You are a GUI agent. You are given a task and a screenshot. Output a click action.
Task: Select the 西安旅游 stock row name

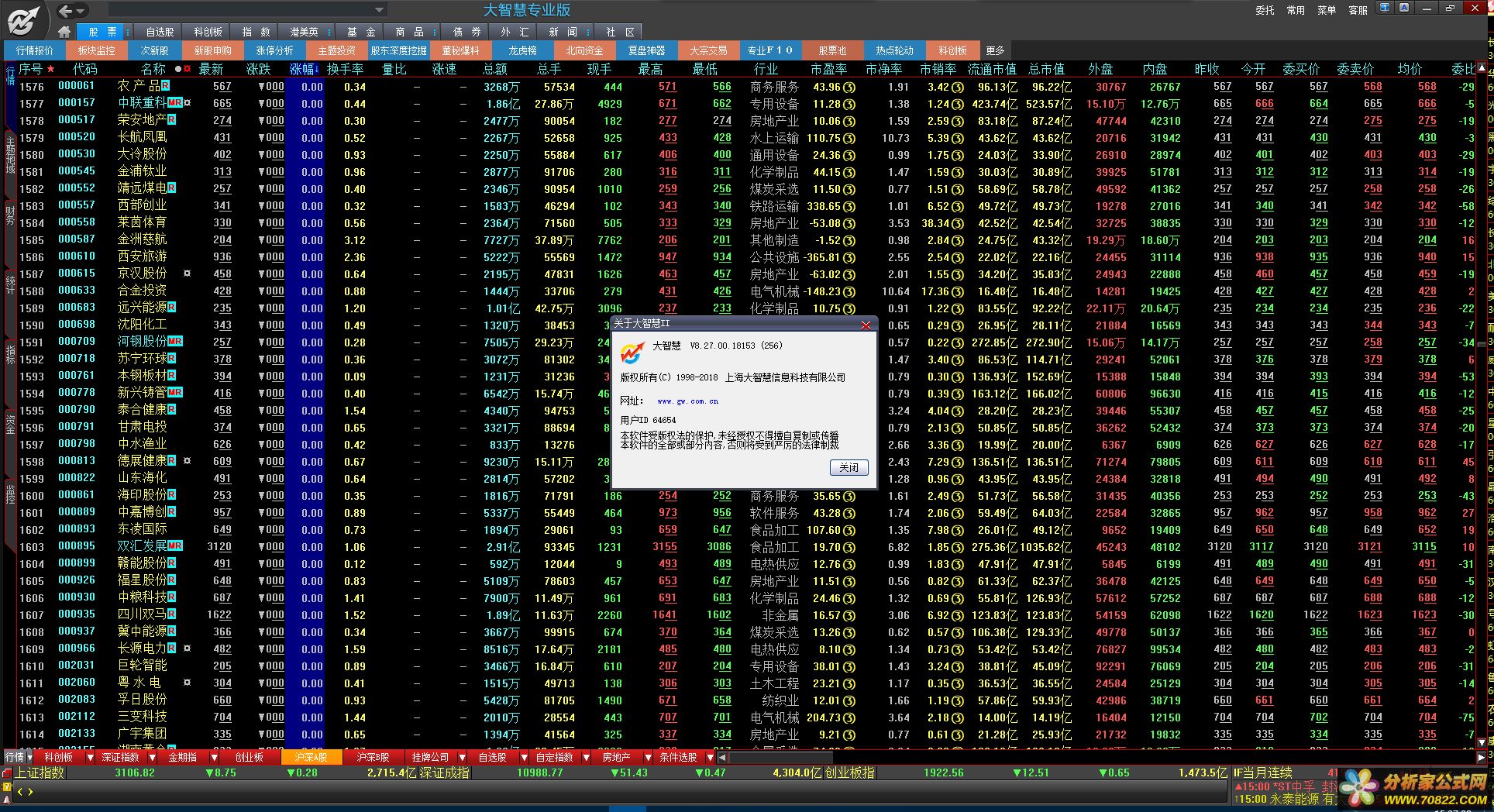pos(142,256)
